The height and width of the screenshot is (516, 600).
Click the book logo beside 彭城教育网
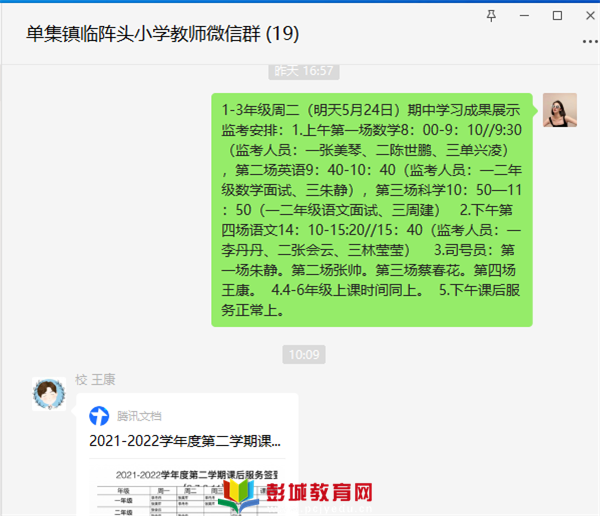tap(239, 496)
